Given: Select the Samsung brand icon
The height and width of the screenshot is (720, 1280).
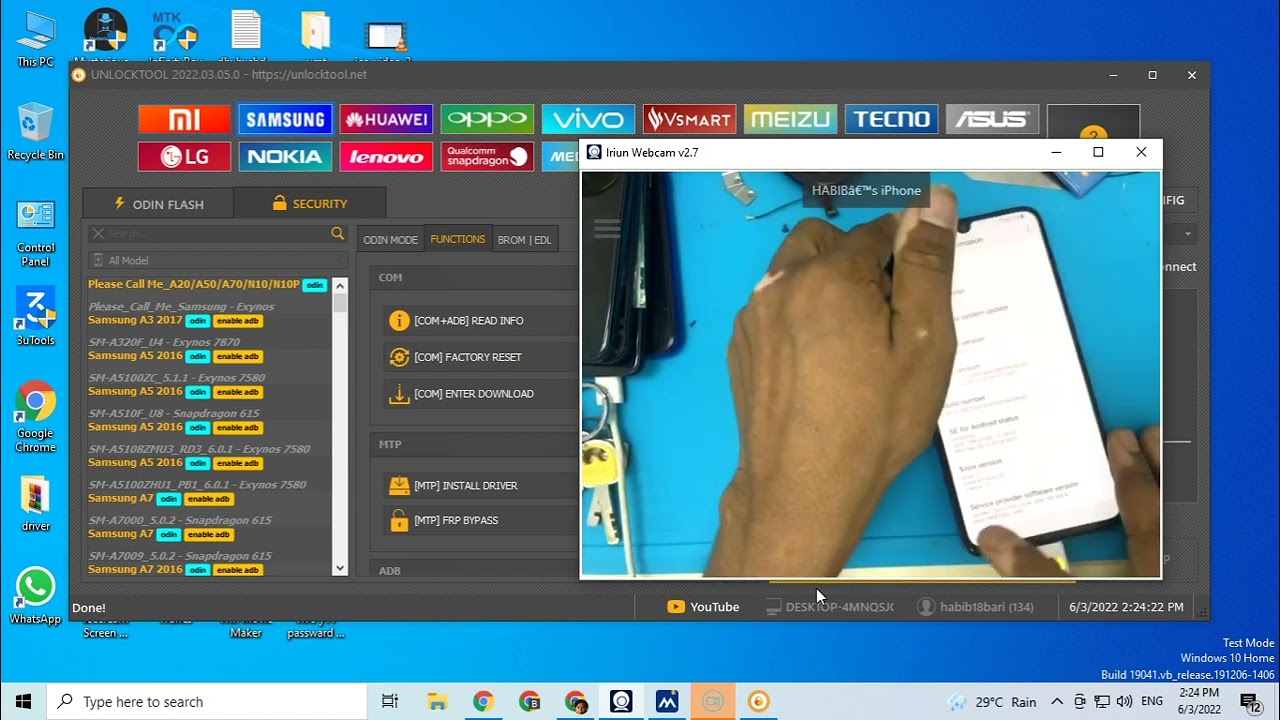Looking at the screenshot, I should click(285, 119).
